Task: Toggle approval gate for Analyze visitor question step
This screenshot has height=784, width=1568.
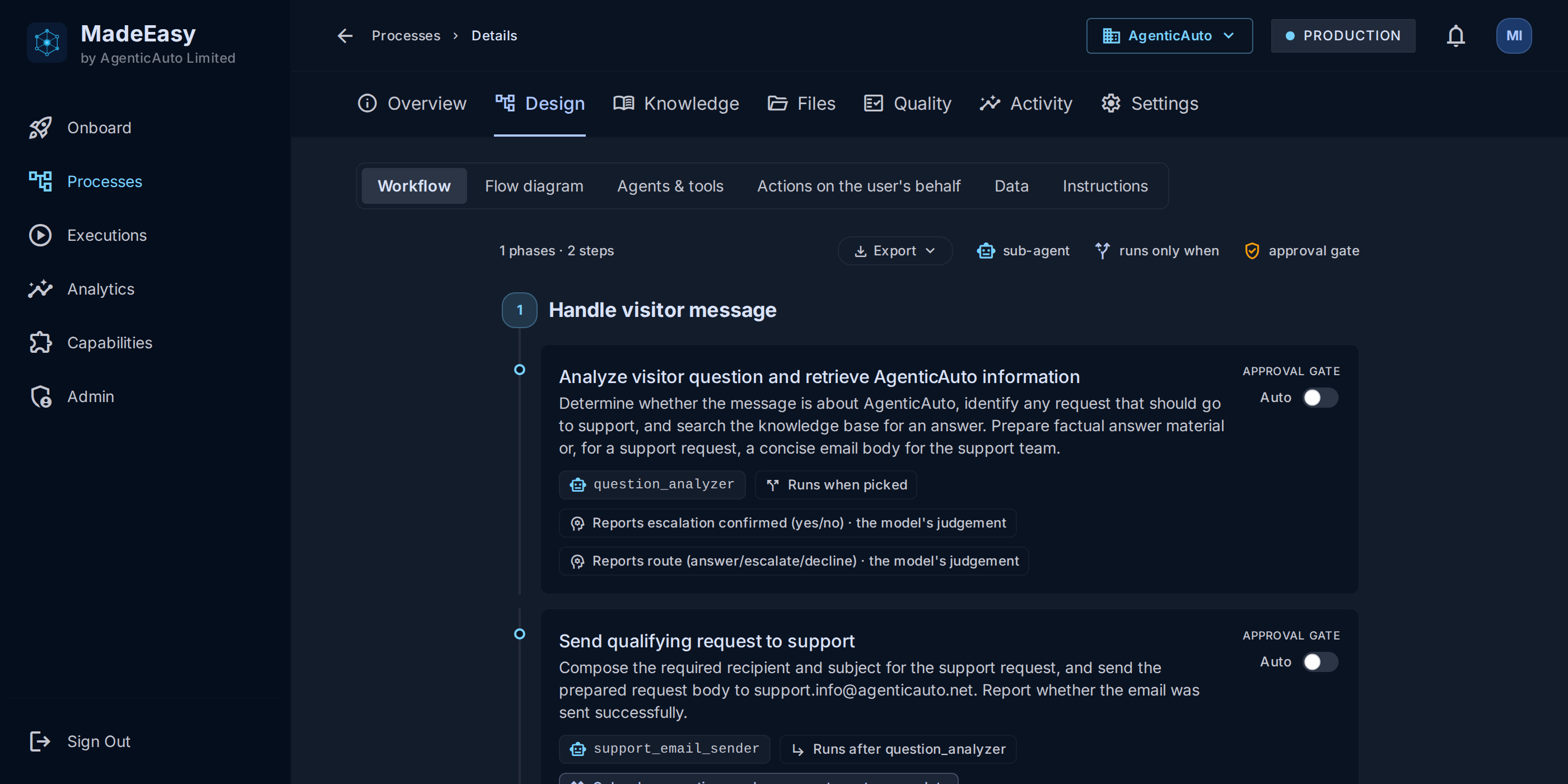Action: (x=1320, y=398)
